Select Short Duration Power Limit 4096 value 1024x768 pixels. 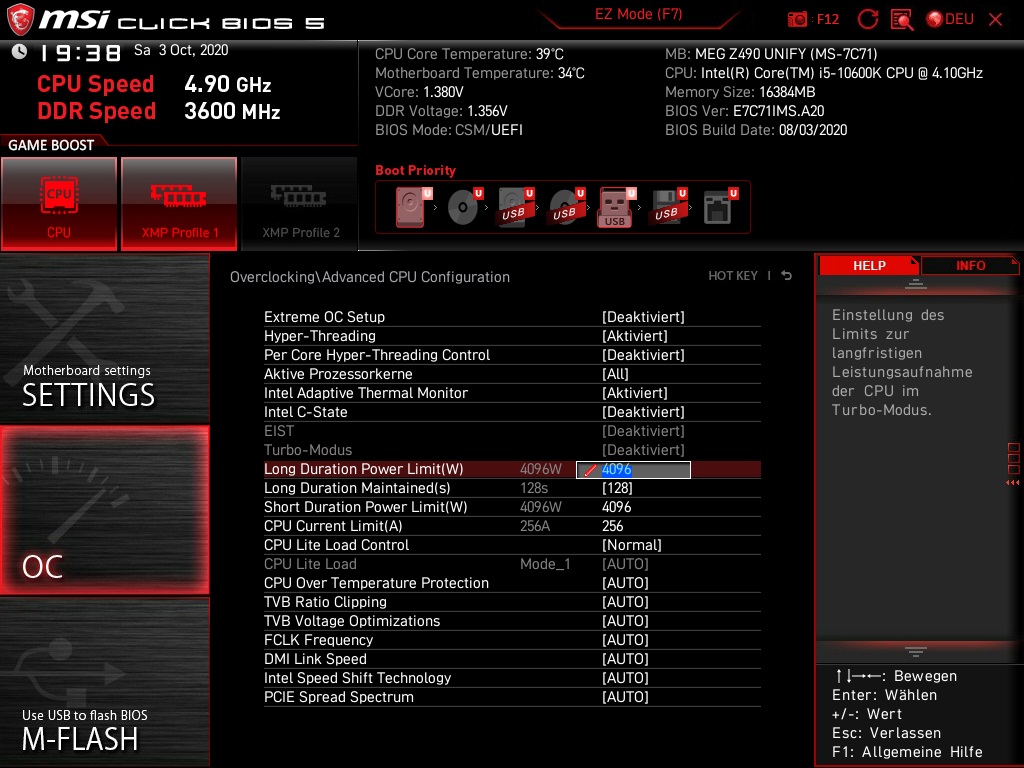[x=616, y=507]
